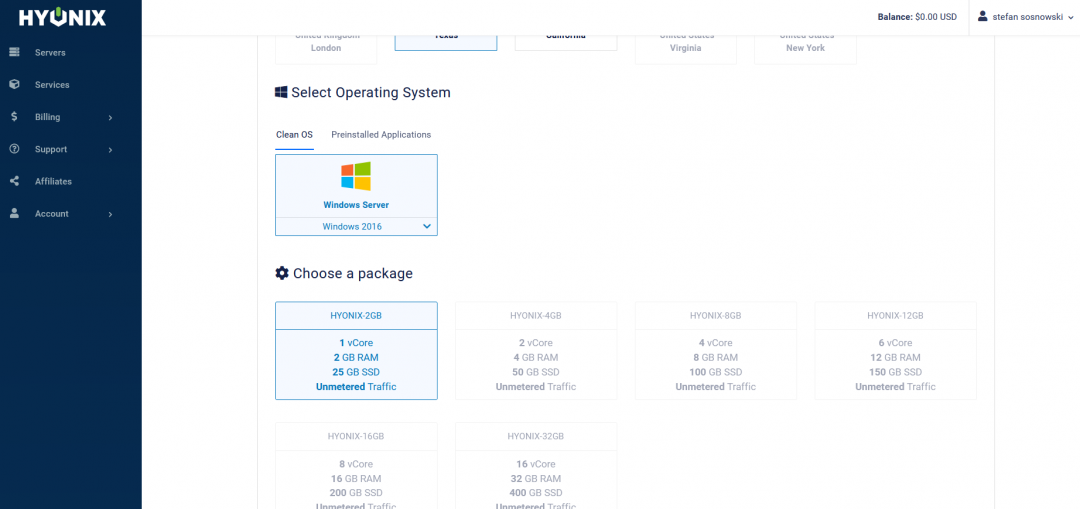Click the Account person icon

click(x=14, y=213)
